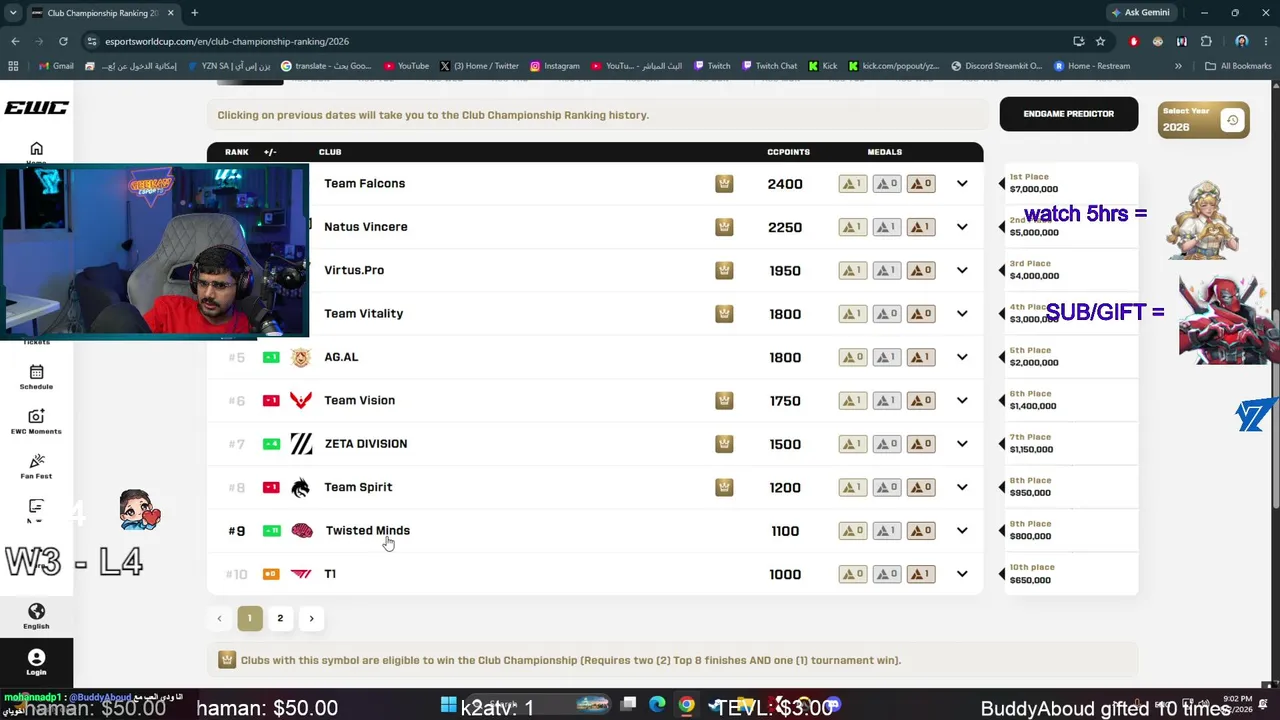Open the Instagram bookmark
Screen dimensions: 1280x720
(x=555, y=66)
